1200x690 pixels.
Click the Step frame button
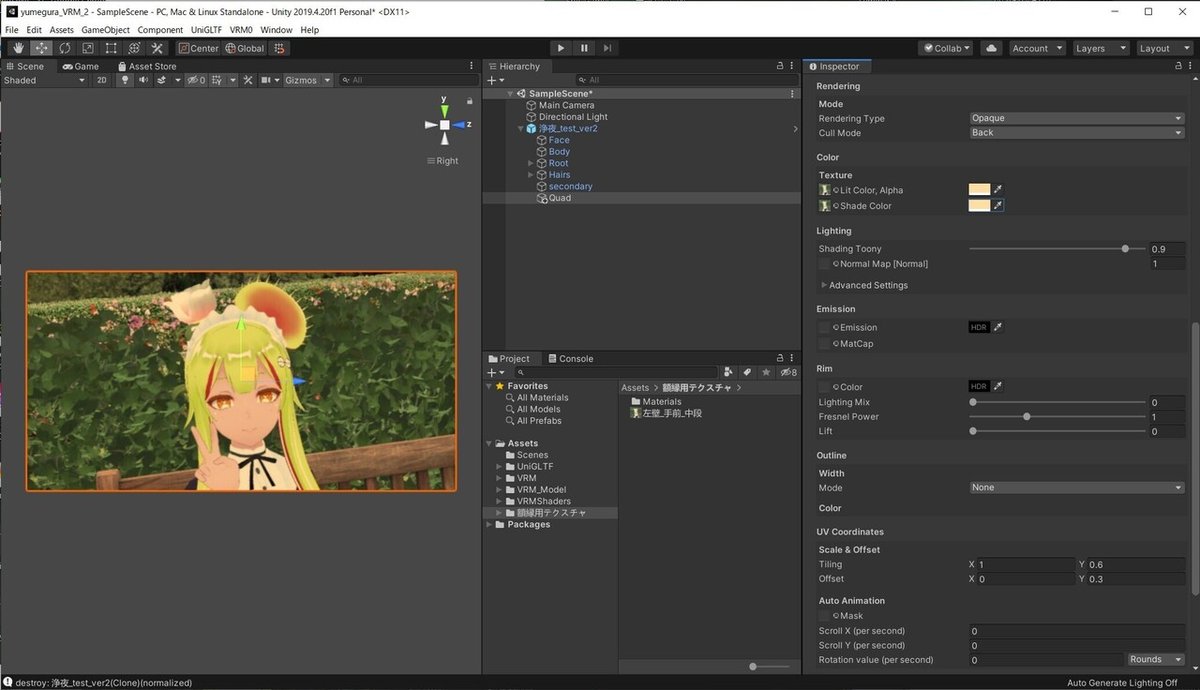(x=607, y=48)
